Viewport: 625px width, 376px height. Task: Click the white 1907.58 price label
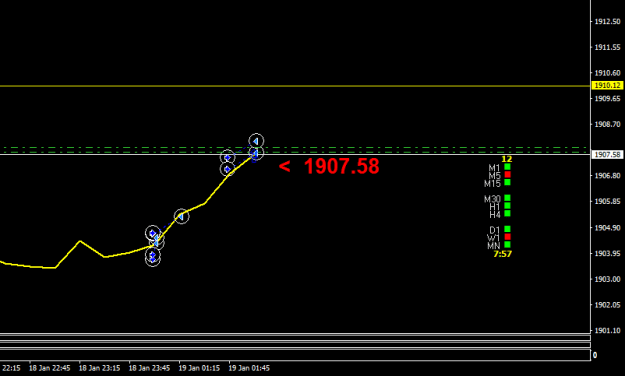607,154
